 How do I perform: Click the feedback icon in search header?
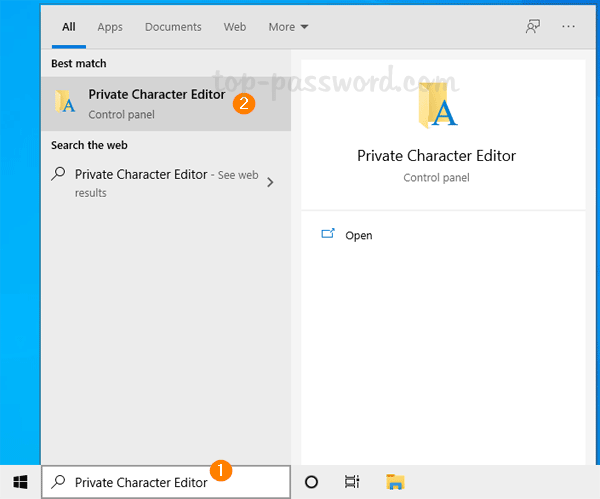click(533, 27)
